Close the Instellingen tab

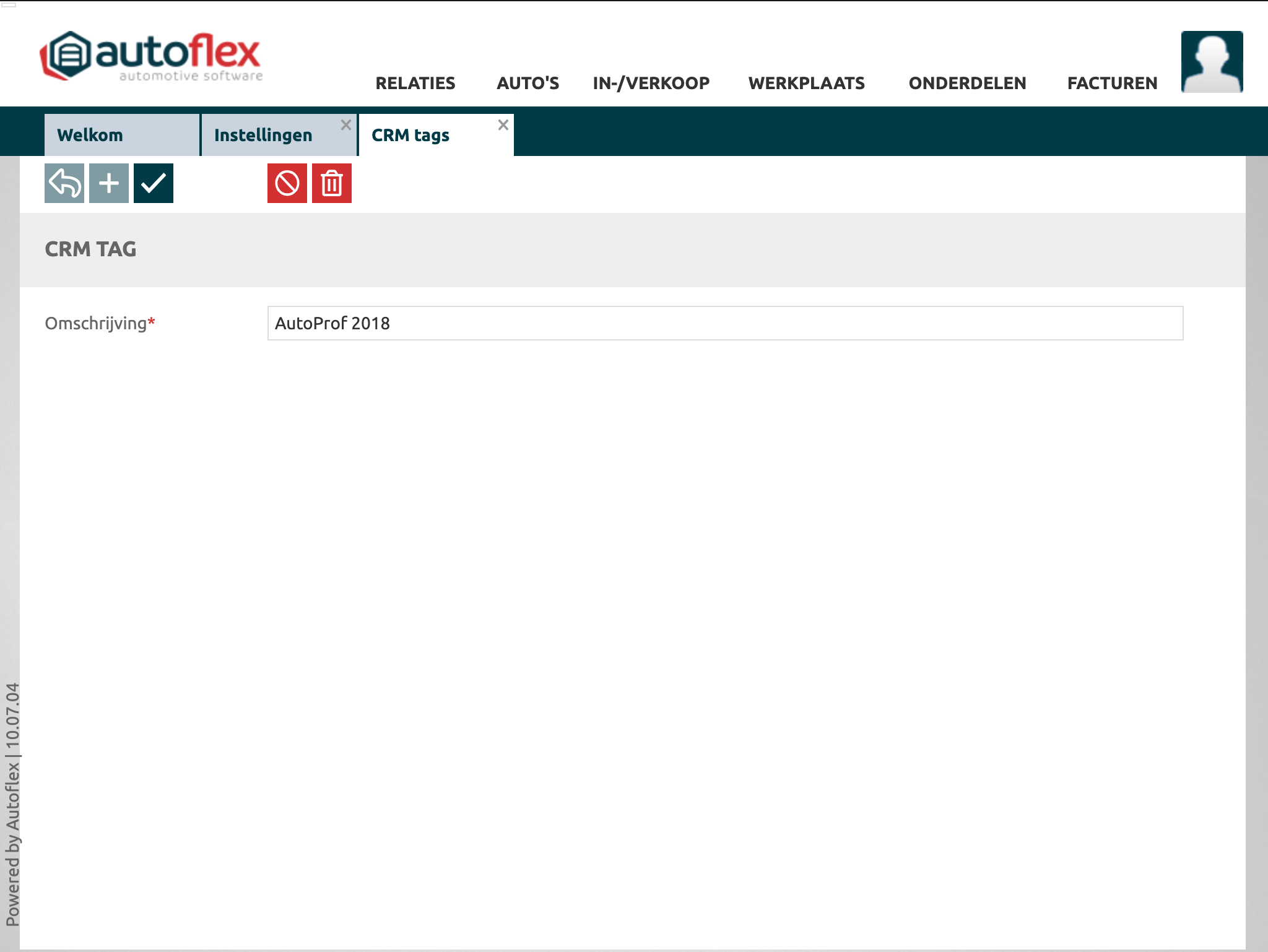pyautogui.click(x=346, y=125)
